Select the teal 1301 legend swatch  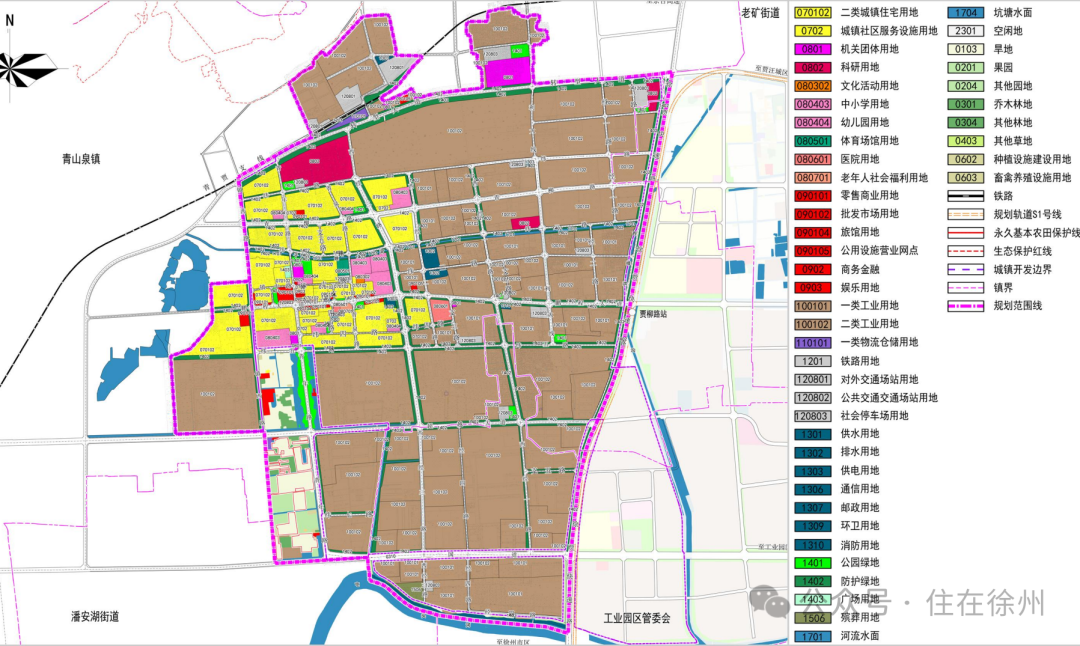813,434
